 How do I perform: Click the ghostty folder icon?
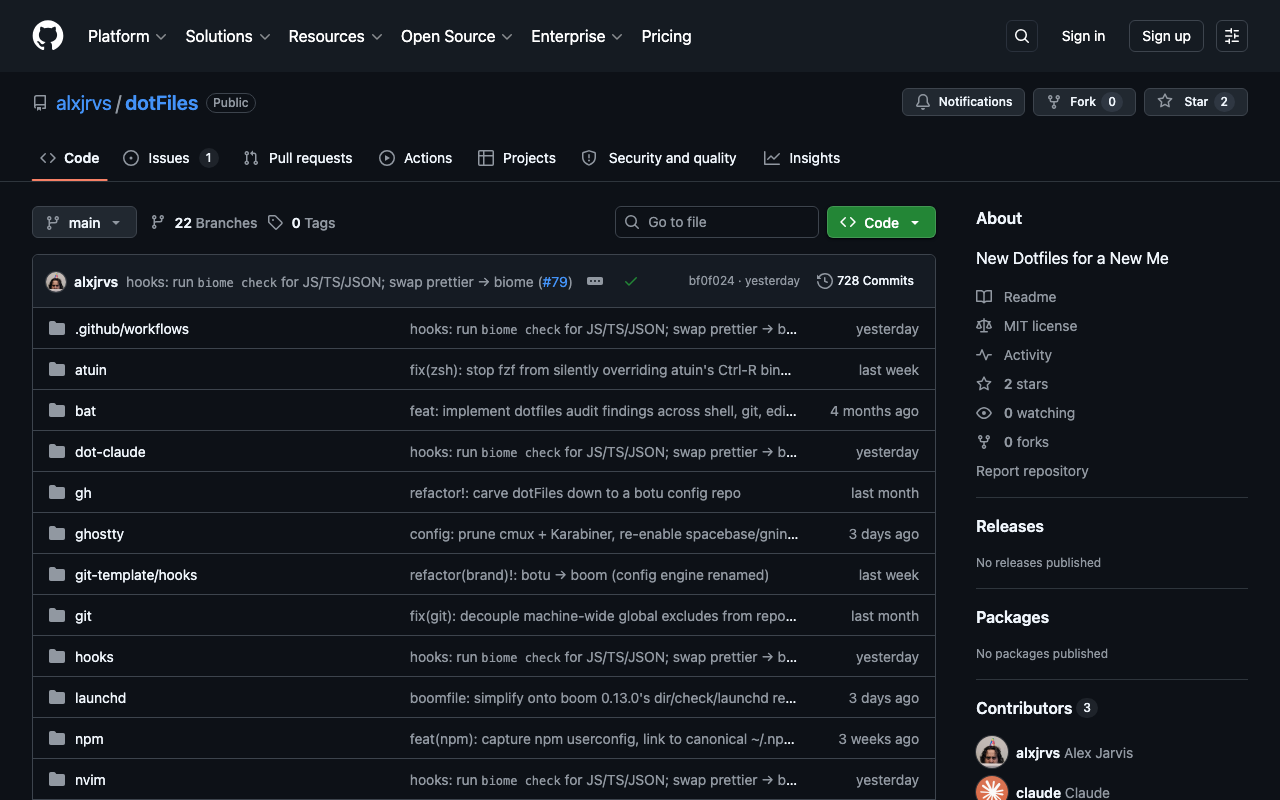click(57, 533)
